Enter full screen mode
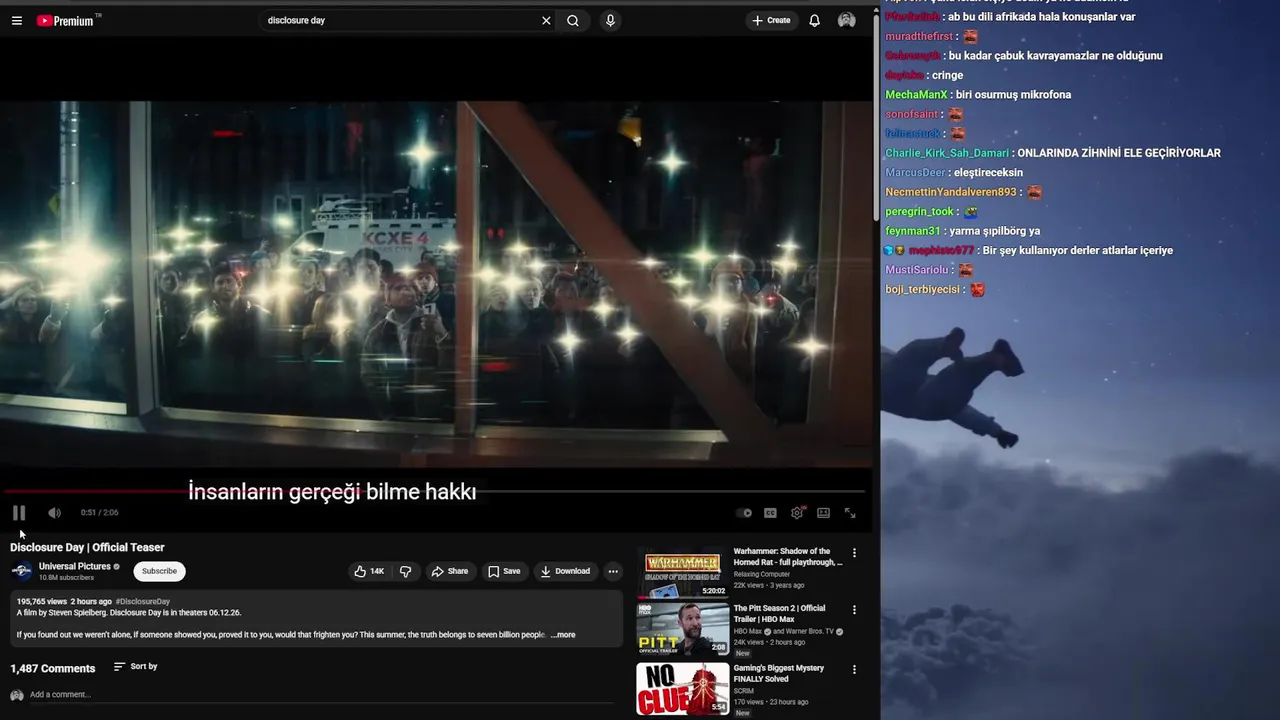The image size is (1280, 720). pyautogui.click(x=850, y=513)
